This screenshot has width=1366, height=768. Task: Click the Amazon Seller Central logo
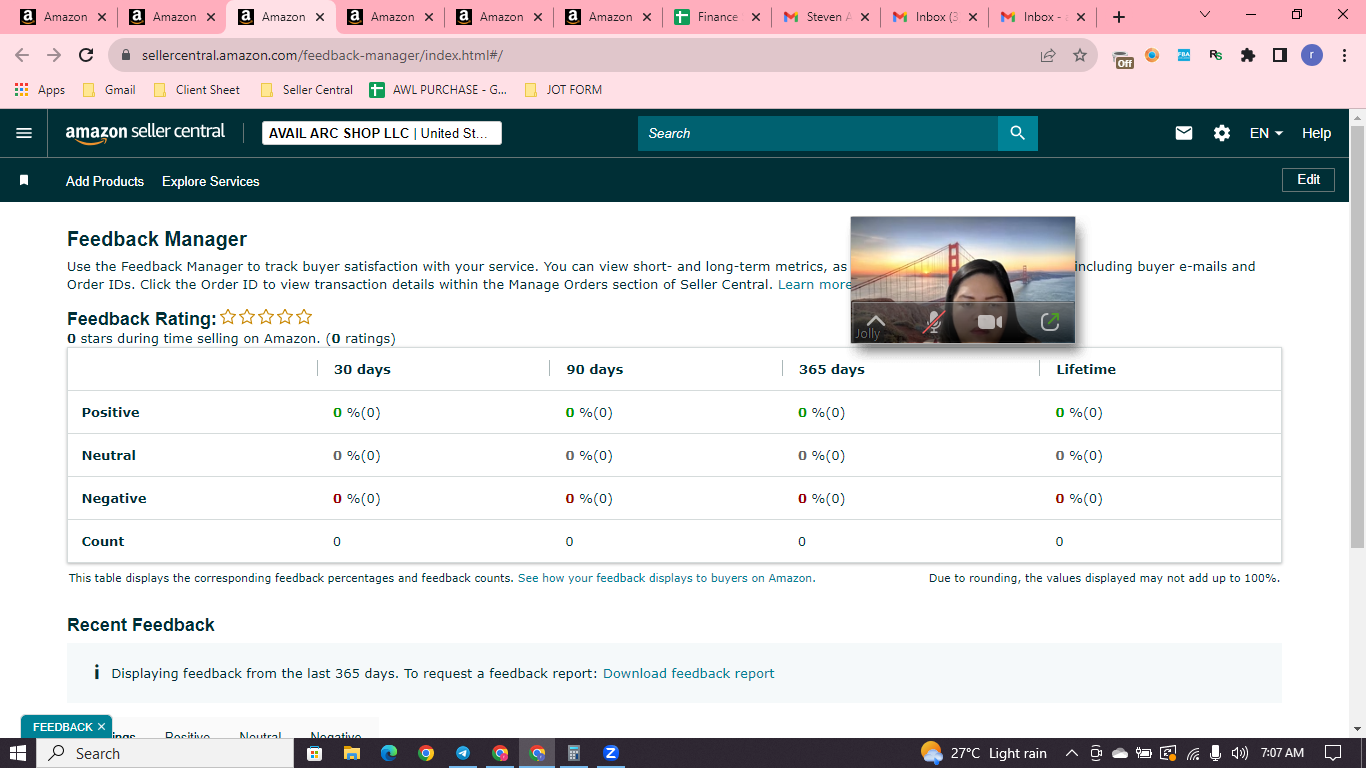click(145, 133)
